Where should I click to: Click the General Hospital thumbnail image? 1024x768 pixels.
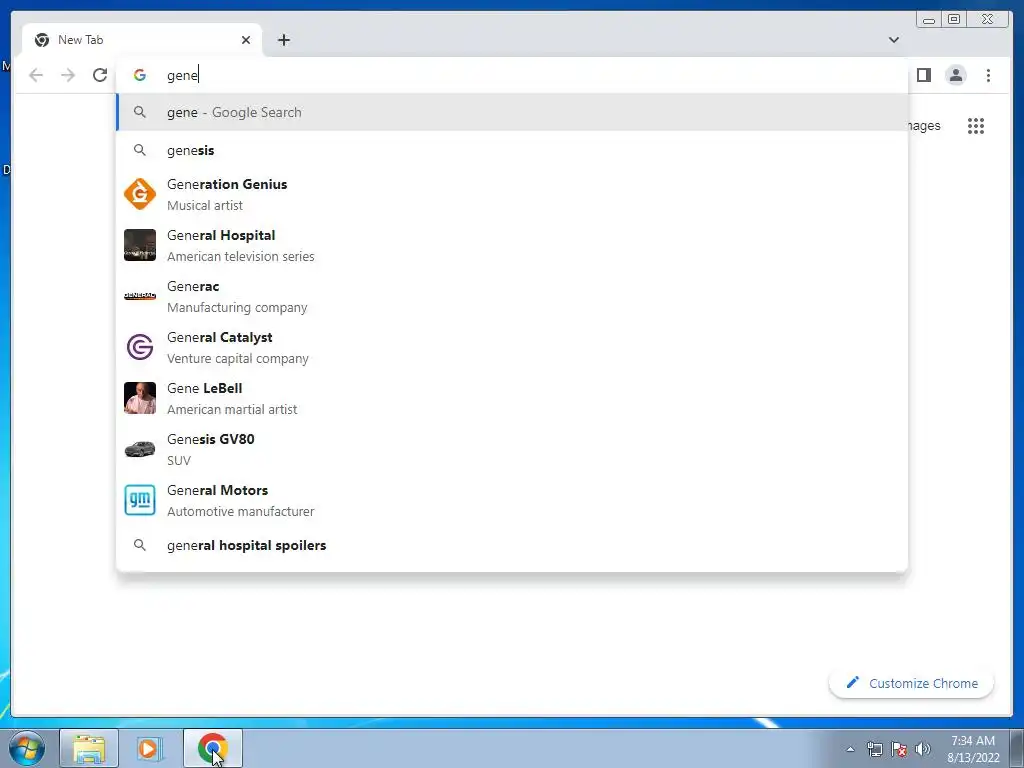(140, 245)
